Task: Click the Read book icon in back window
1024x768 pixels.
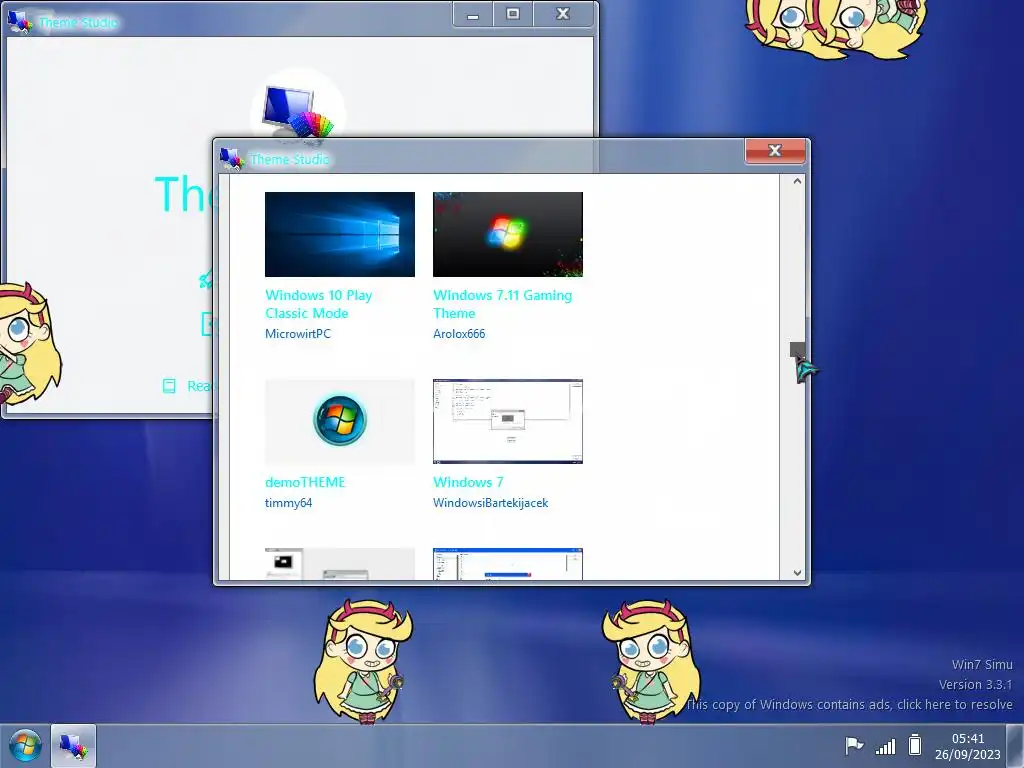Action: click(169, 386)
